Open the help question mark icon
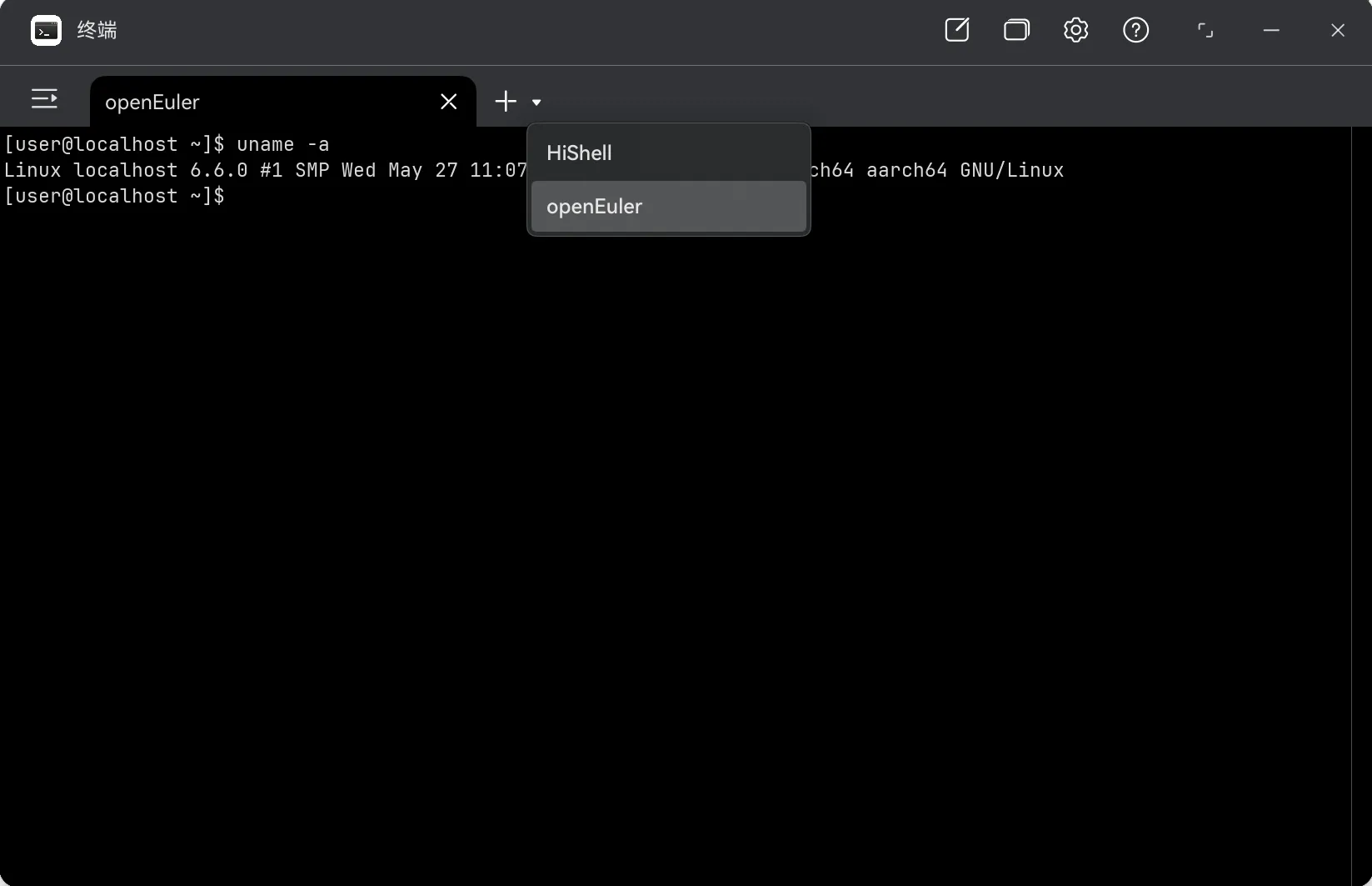Screen dimensions: 1372x886 coord(1136,30)
